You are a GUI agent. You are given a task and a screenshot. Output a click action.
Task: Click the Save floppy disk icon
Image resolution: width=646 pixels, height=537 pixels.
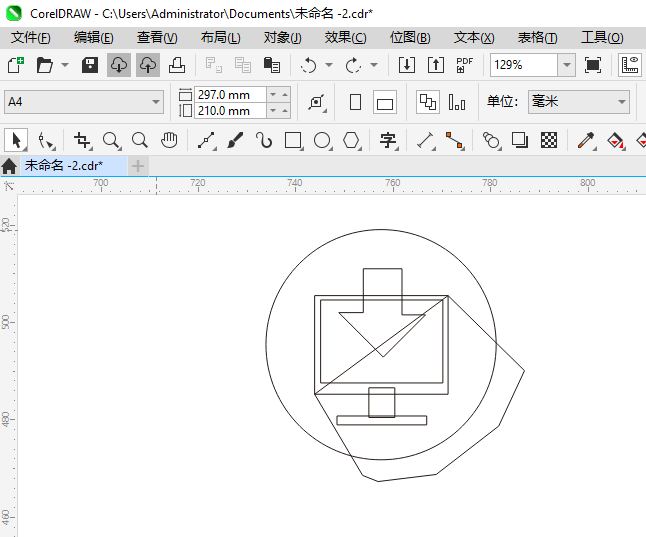(x=90, y=65)
